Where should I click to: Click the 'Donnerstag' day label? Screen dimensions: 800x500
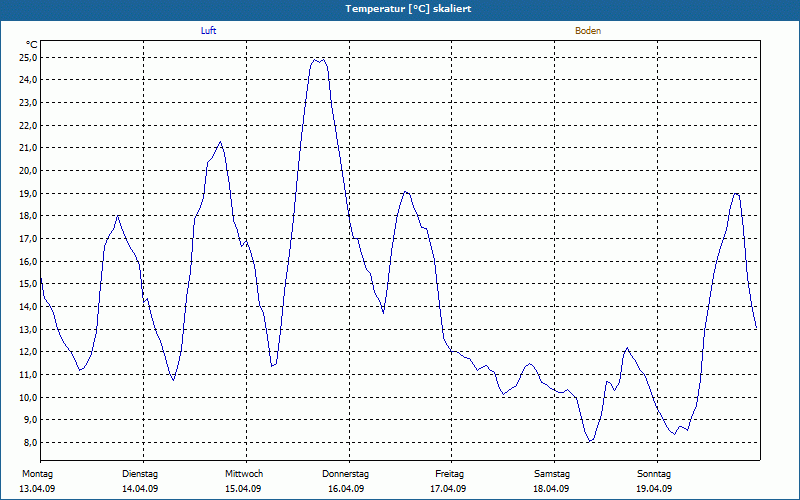click(x=345, y=474)
